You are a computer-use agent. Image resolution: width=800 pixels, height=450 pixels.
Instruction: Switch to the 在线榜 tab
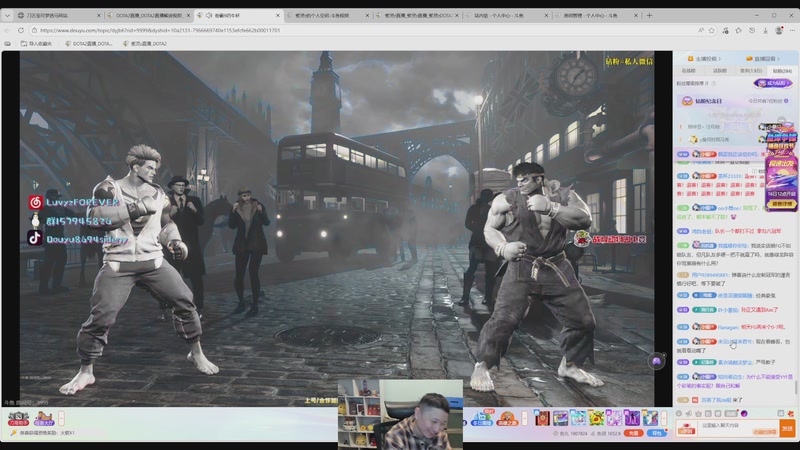click(688, 71)
